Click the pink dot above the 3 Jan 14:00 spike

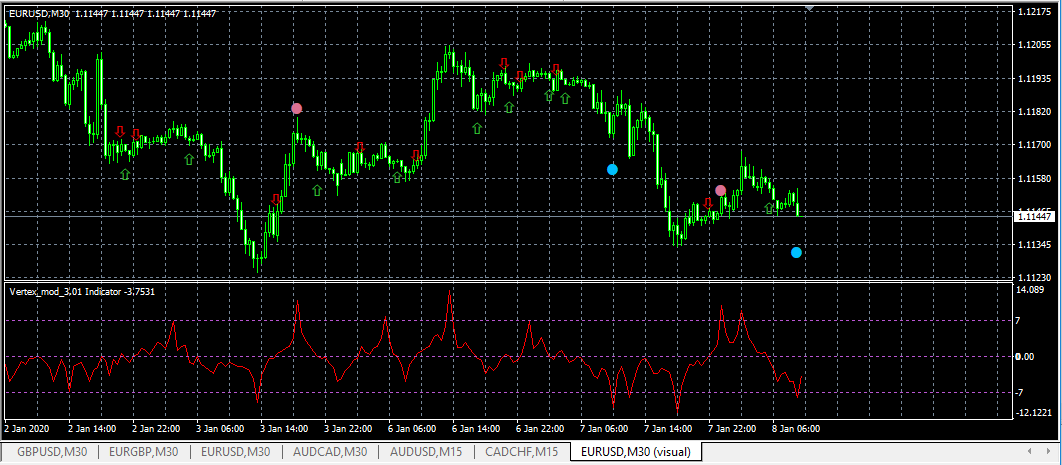(296, 108)
